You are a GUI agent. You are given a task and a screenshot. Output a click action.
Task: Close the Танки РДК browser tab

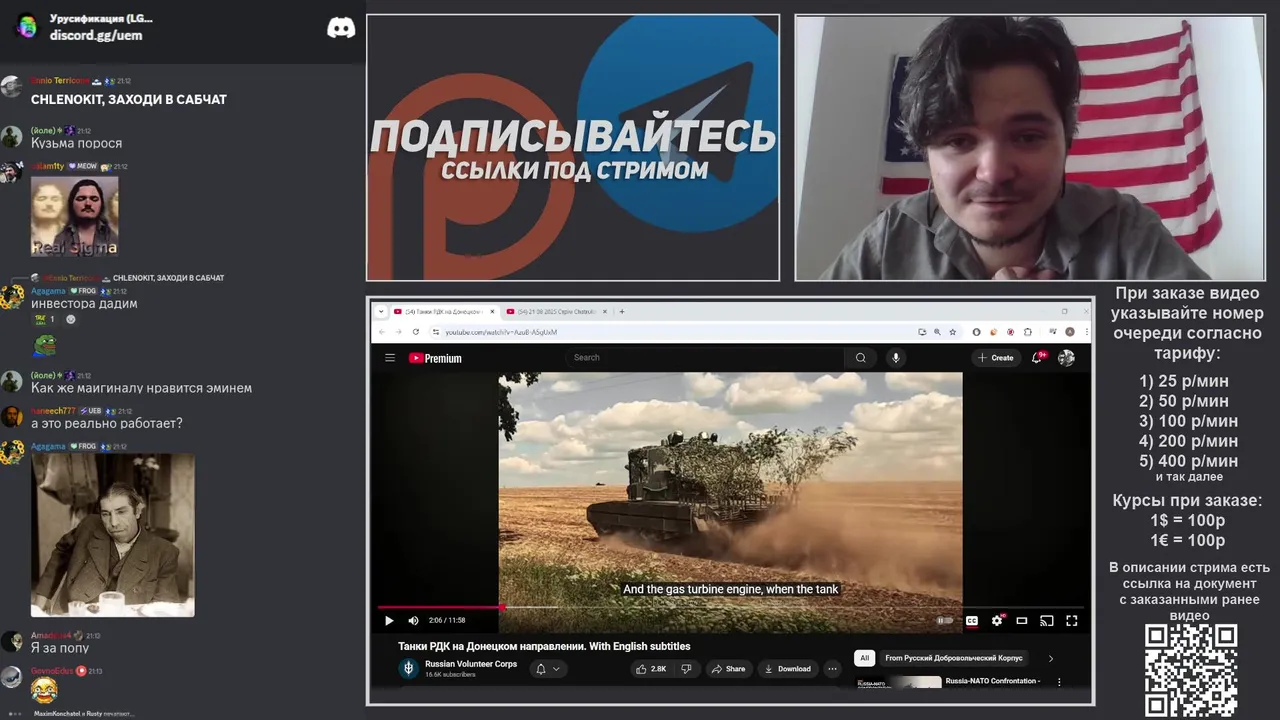tap(490, 311)
